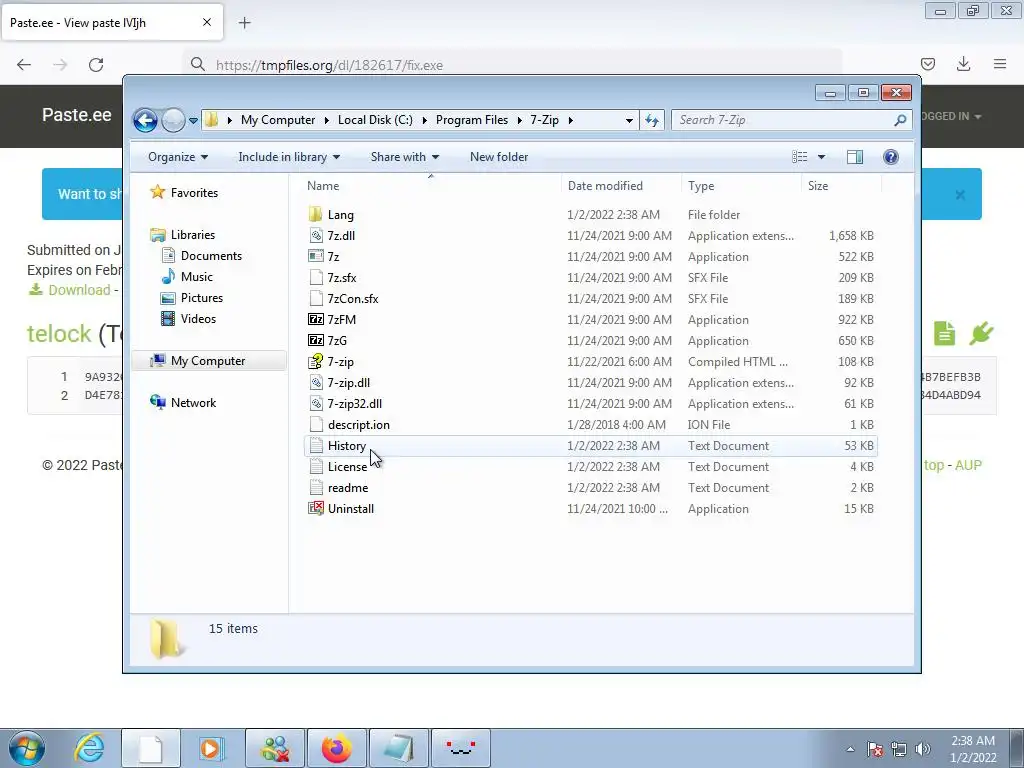Select the Lang folder icon
This screenshot has height=768, width=1024.
pos(315,214)
